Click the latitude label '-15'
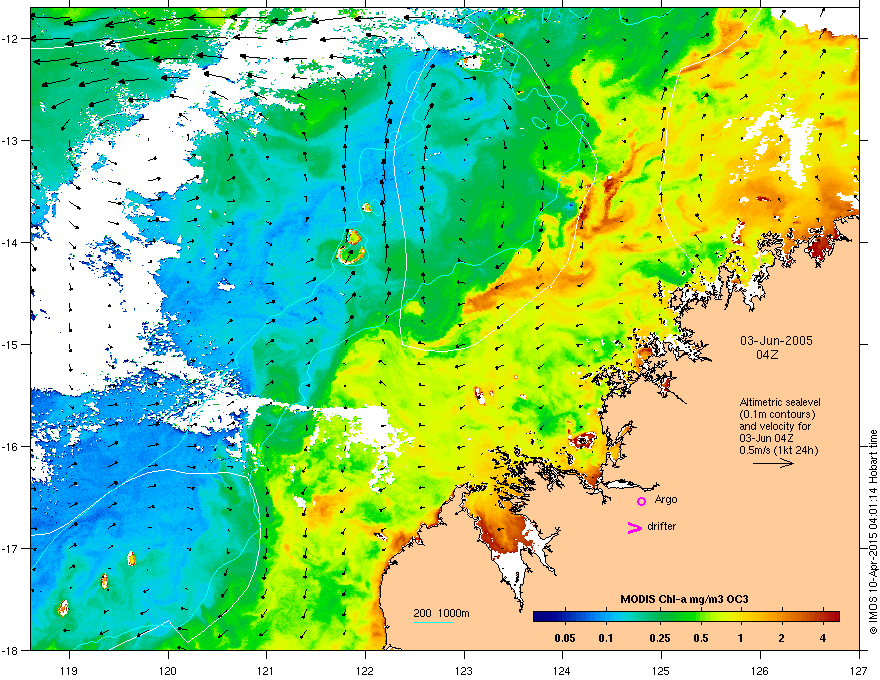The image size is (880, 680). [x=10, y=344]
